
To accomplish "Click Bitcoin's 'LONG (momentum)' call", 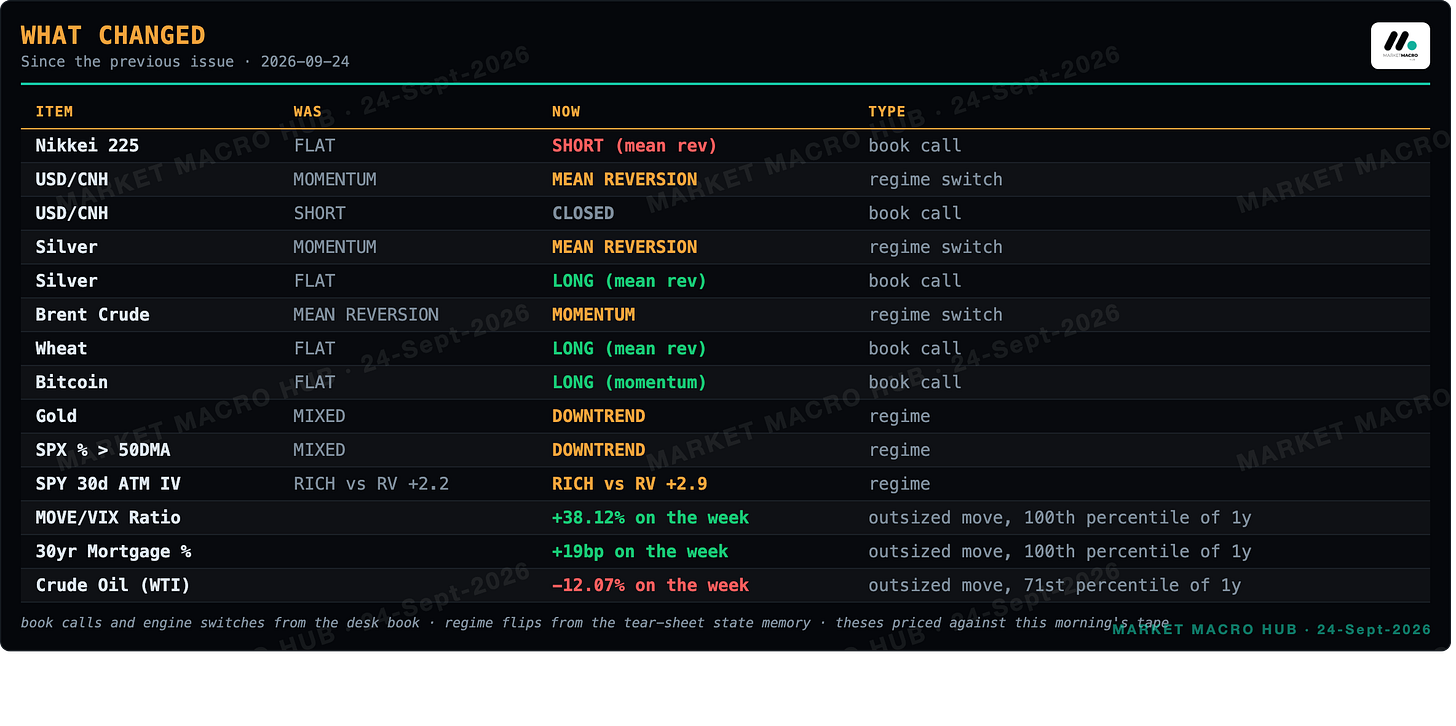I will [629, 382].
